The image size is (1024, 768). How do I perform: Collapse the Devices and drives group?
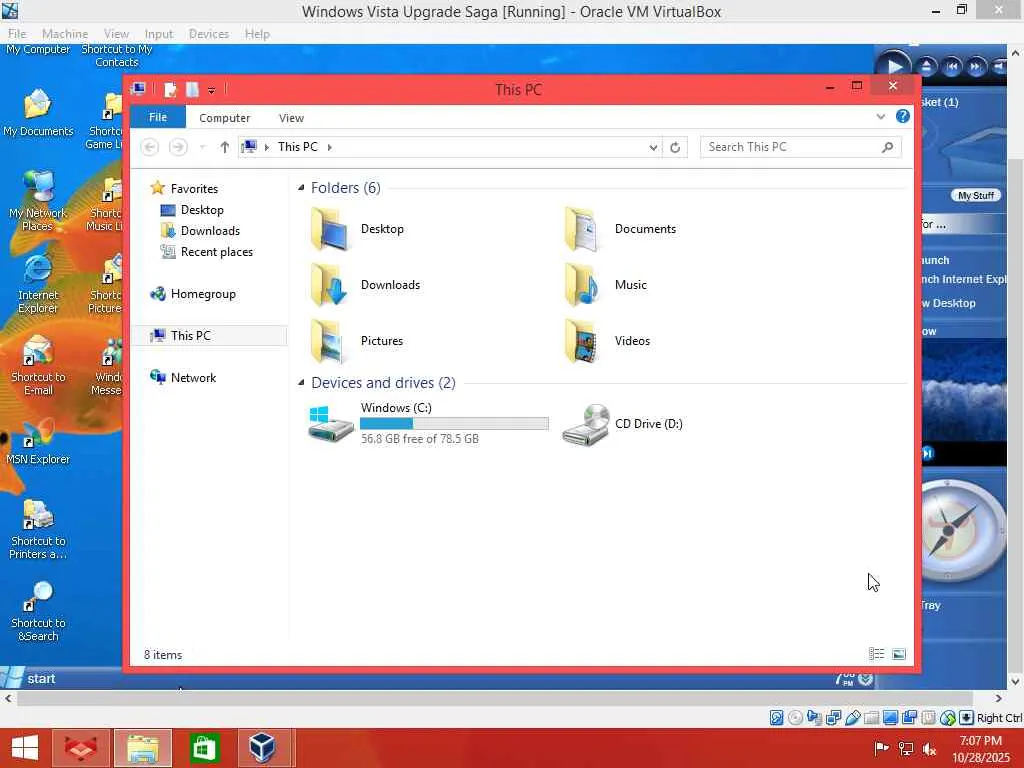301,383
